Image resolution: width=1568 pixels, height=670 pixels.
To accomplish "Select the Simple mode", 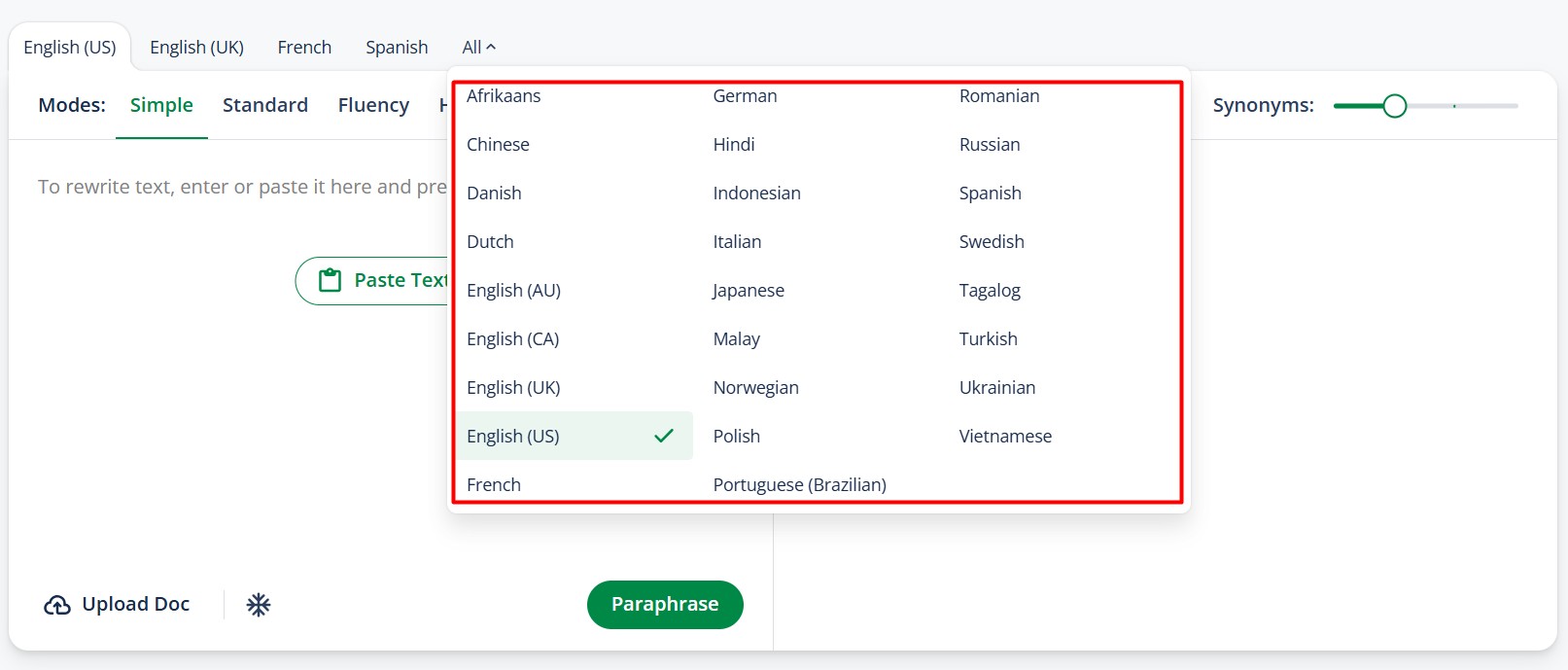I will [161, 105].
